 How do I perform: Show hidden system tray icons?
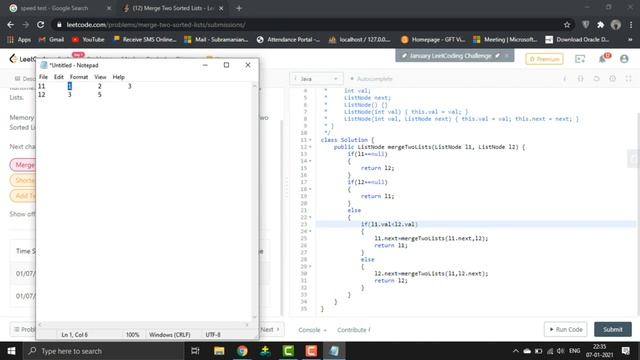click(516, 351)
